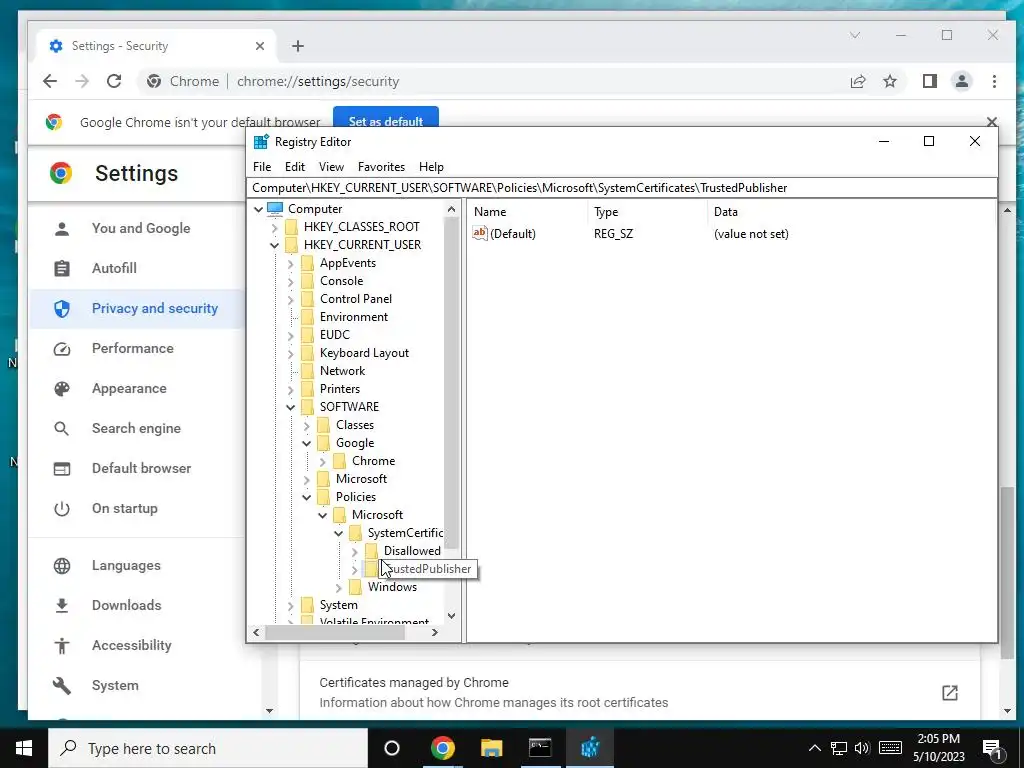Click Registry Editor taskbar icon
Screen dimensions: 1024x768
click(590, 748)
